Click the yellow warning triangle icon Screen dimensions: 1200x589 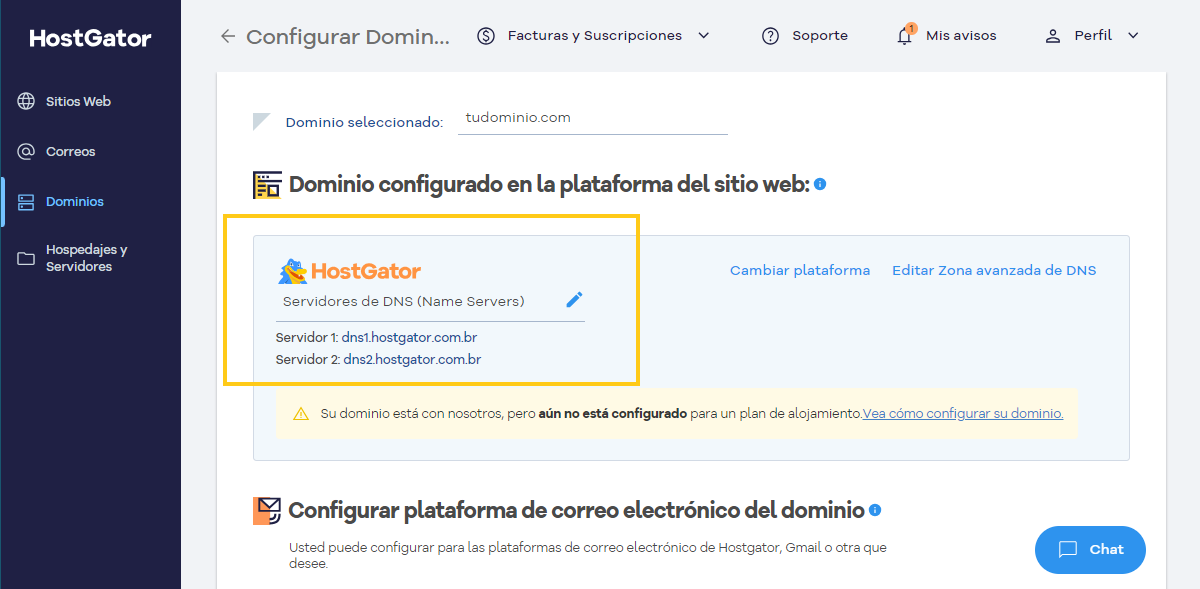[x=300, y=413]
